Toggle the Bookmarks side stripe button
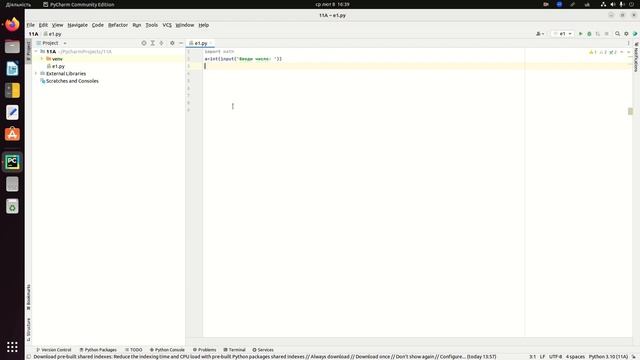 (29, 297)
